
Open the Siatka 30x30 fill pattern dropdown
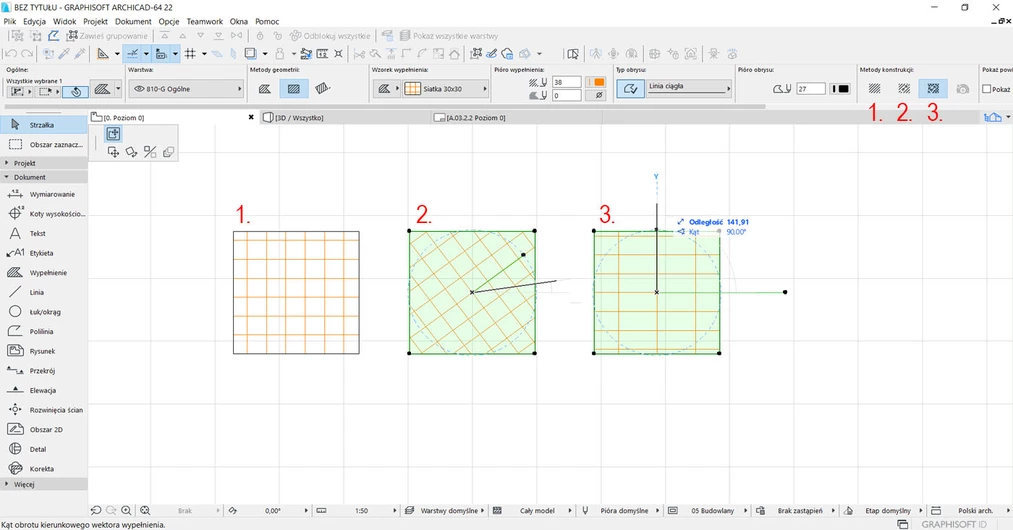coord(446,89)
